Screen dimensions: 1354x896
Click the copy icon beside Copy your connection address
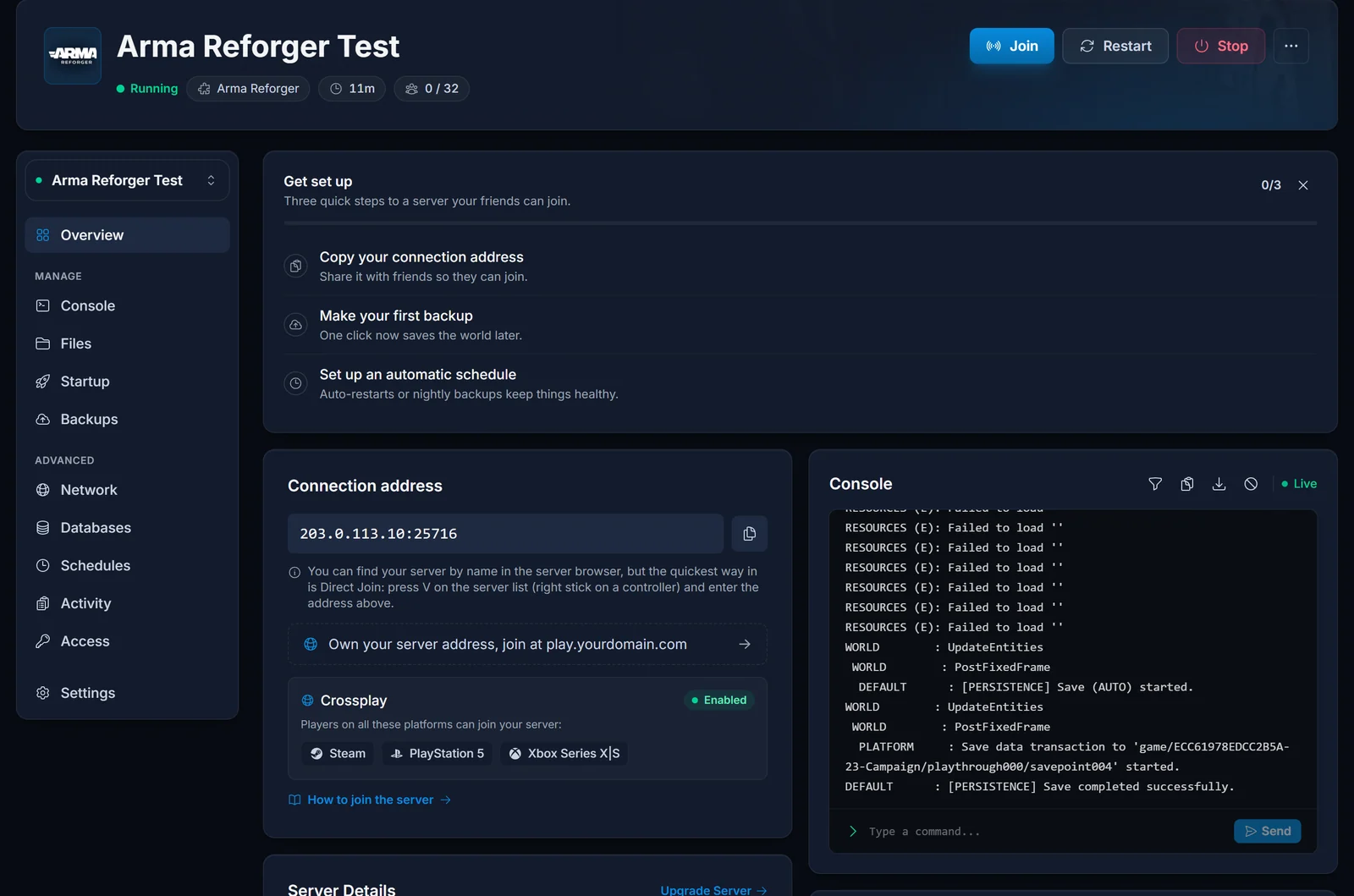[295, 267]
